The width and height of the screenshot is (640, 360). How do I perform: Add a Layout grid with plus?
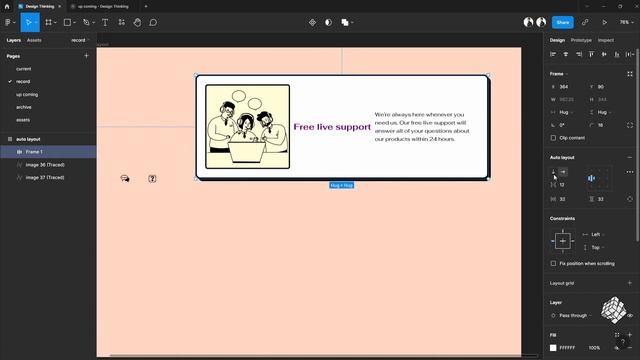[629, 283]
